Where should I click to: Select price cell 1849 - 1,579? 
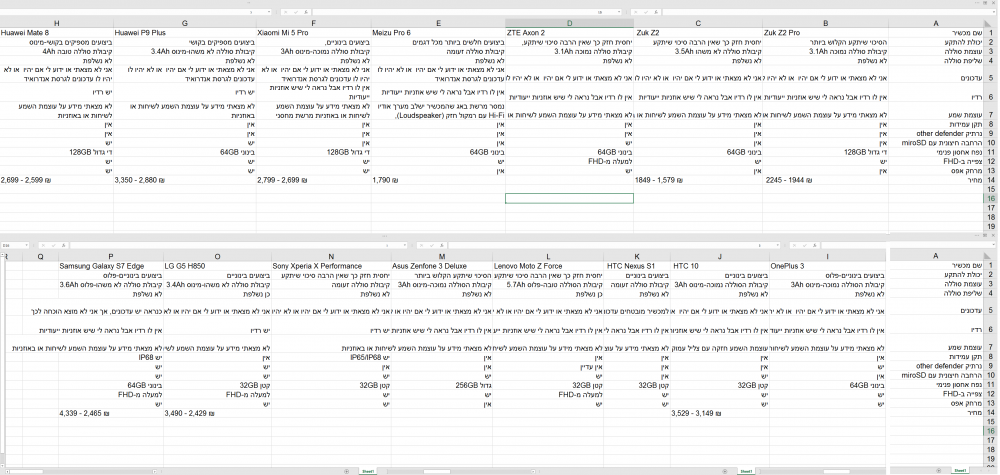coord(698,180)
